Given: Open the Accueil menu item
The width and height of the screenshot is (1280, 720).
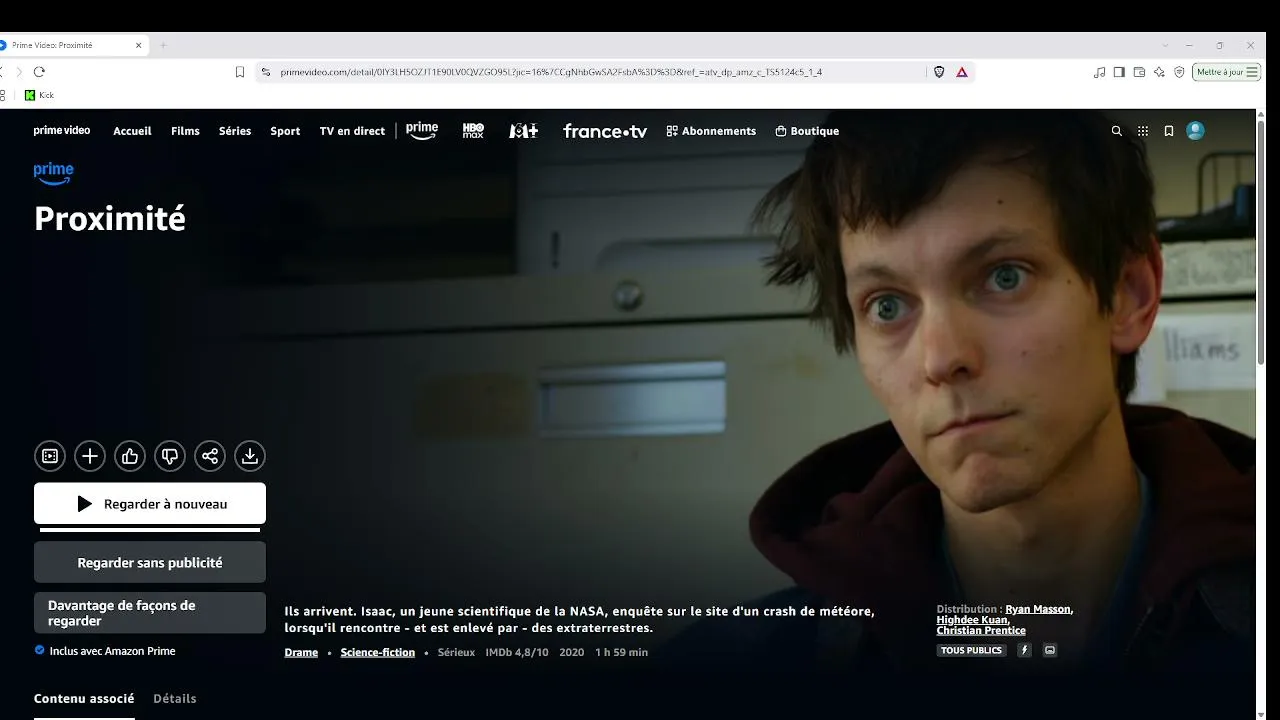Looking at the screenshot, I should [132, 131].
